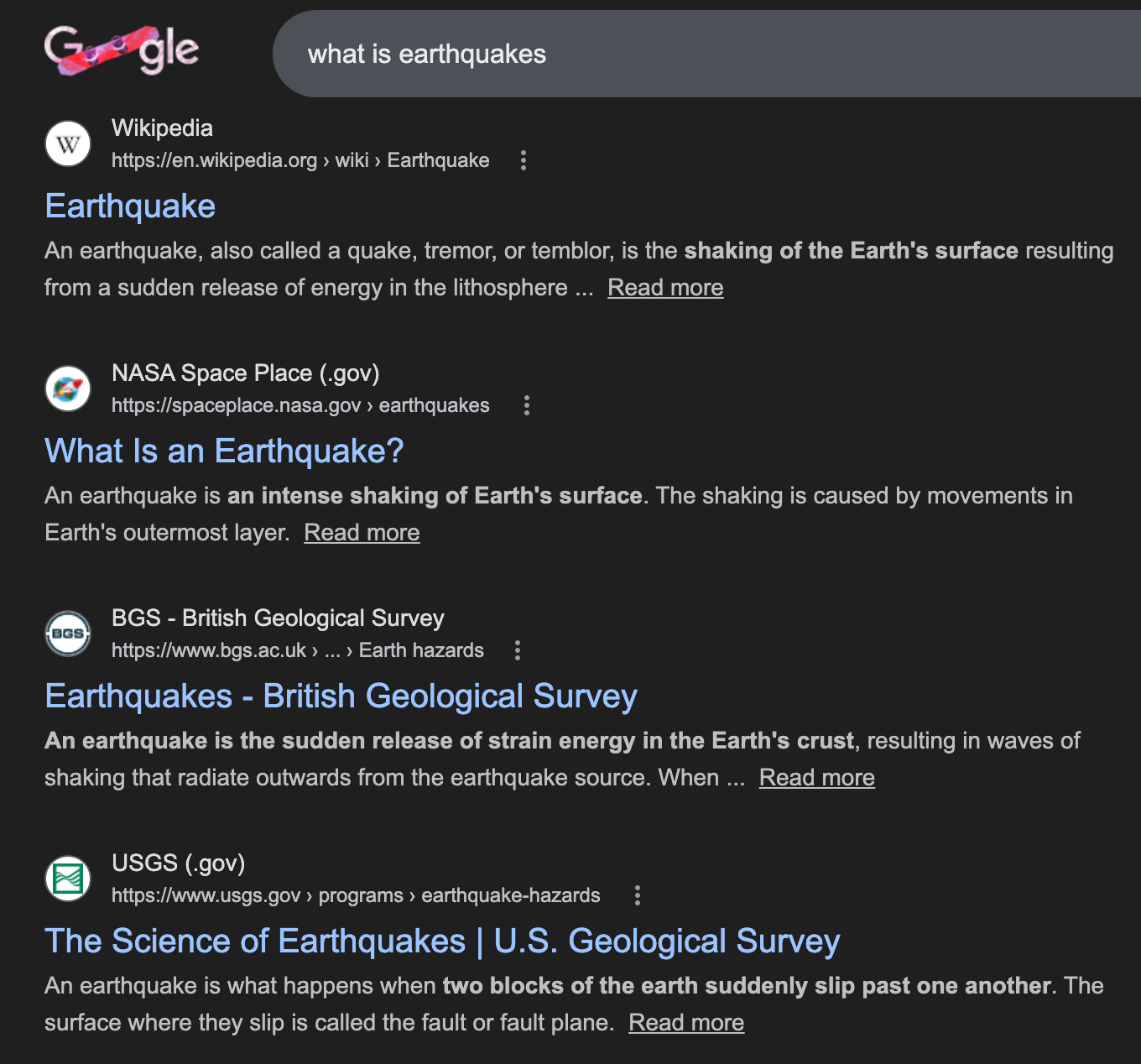
Task: Open "Earthquakes - British Geological Survey" result
Action: (341, 696)
